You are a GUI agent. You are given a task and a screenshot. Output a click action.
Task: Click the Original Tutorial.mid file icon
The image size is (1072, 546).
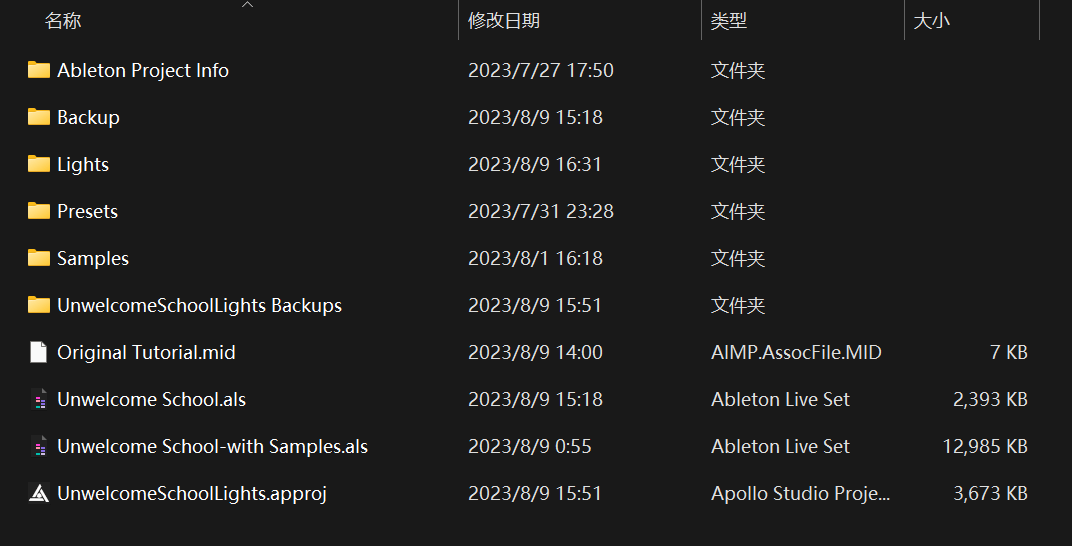click(39, 352)
